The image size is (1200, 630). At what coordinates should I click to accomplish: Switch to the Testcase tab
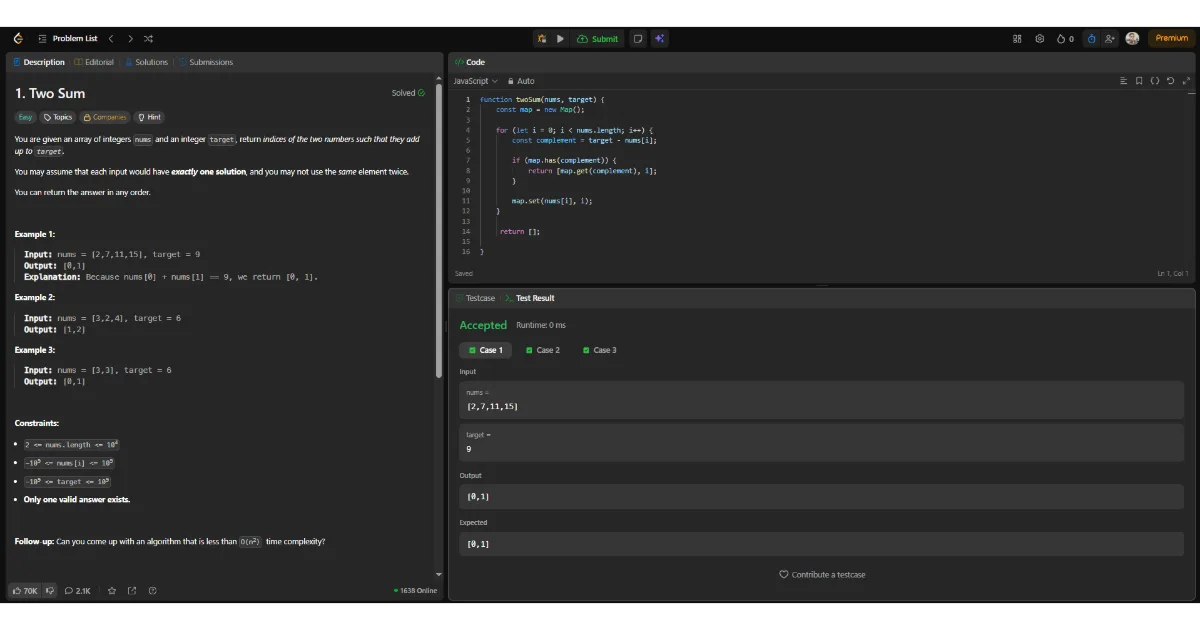click(x=475, y=298)
